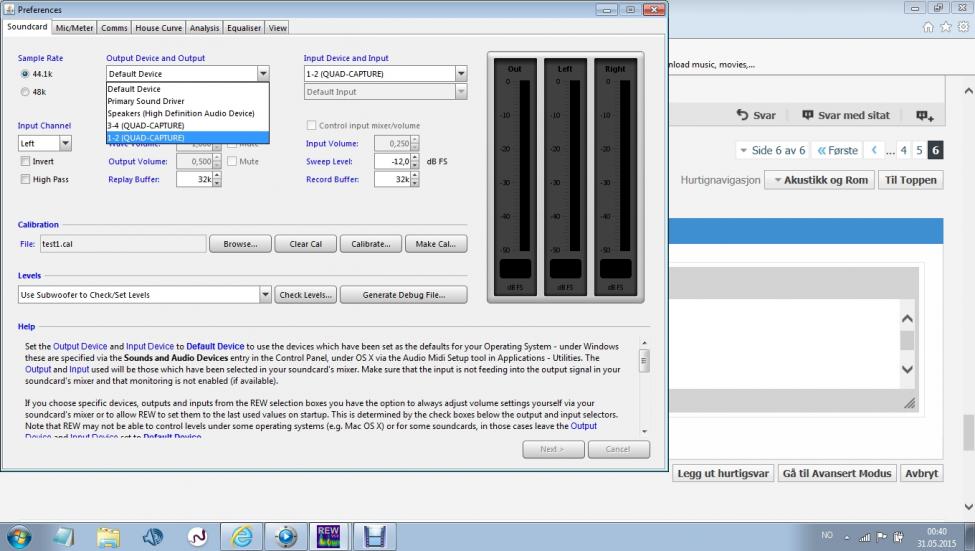The height and width of the screenshot is (551, 975).
Task: Click the power plug tray icon
Action: pos(899,537)
